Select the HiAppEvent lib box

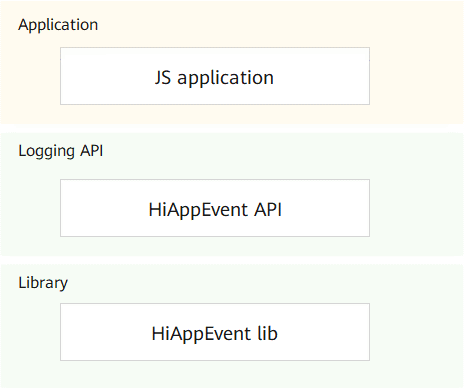click(215, 332)
